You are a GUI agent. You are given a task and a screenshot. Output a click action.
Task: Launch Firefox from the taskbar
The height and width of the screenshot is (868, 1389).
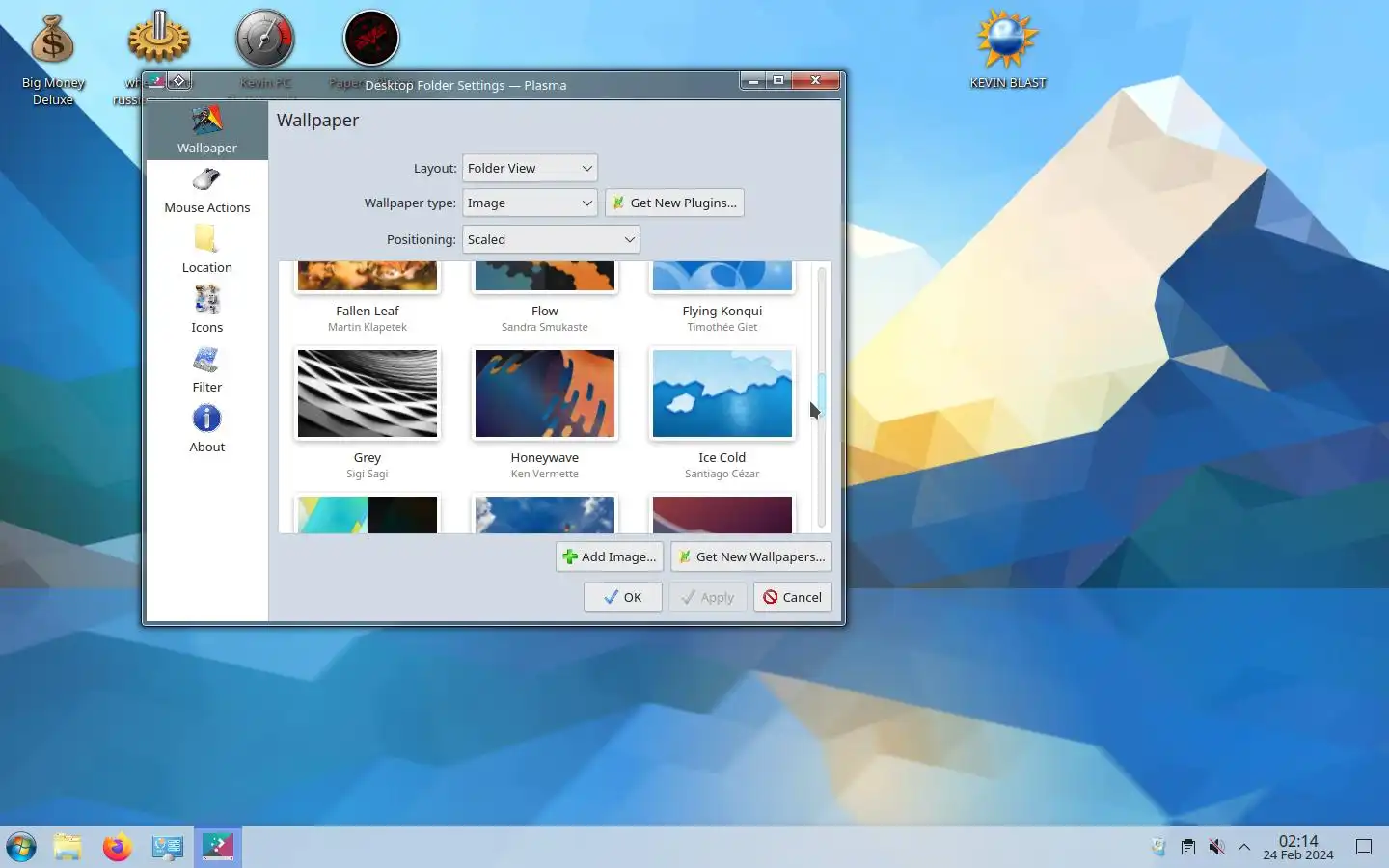[118, 847]
